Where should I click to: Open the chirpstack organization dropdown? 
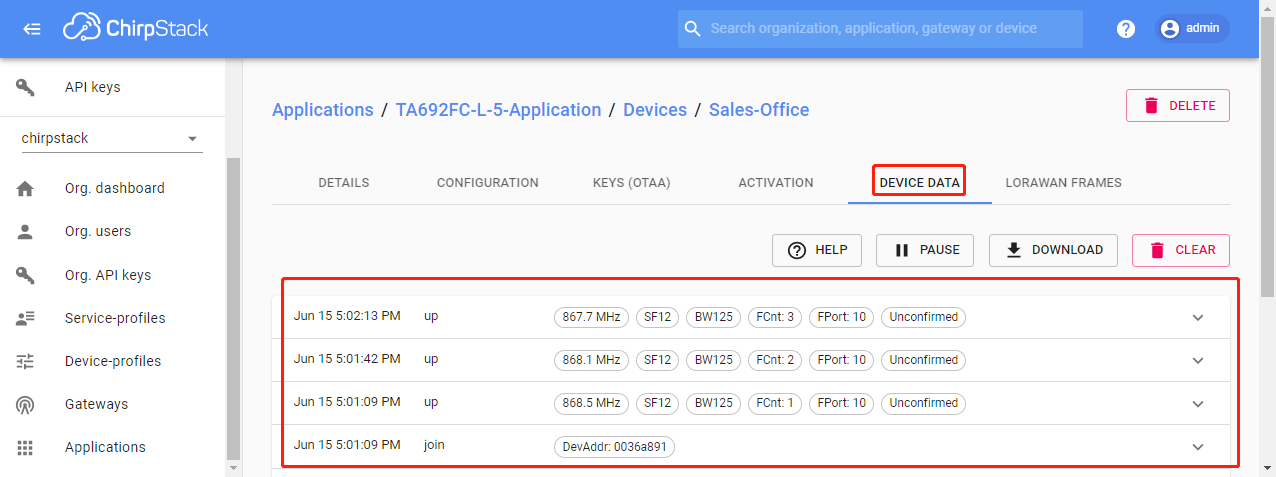point(112,139)
